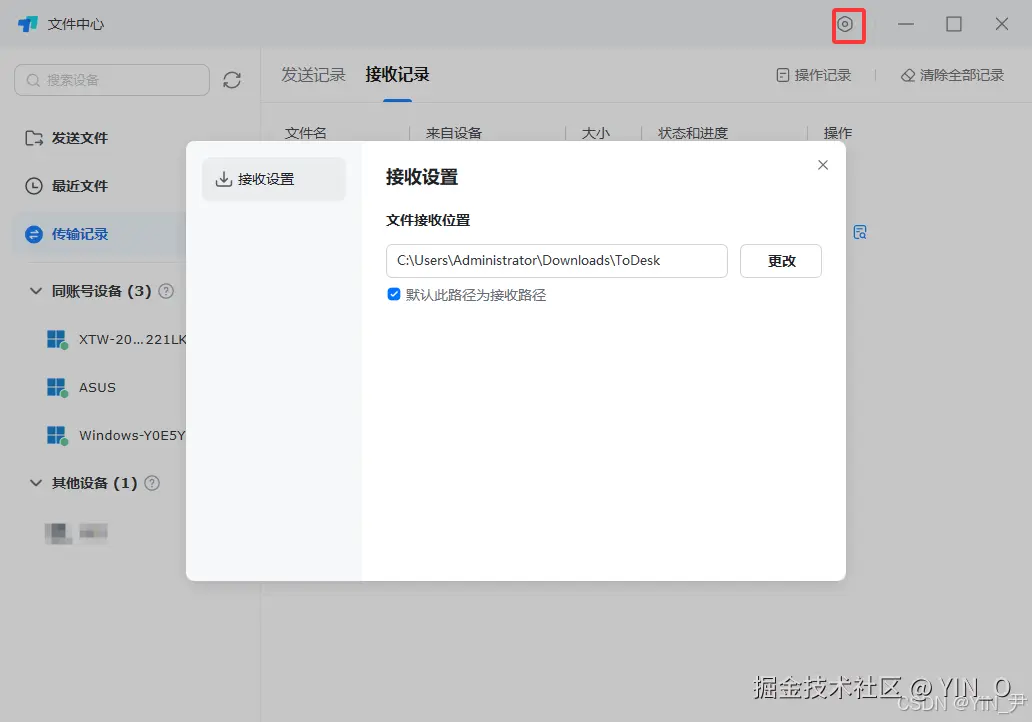Click the file receive path input field
This screenshot has width=1032, height=722.
[x=556, y=261]
